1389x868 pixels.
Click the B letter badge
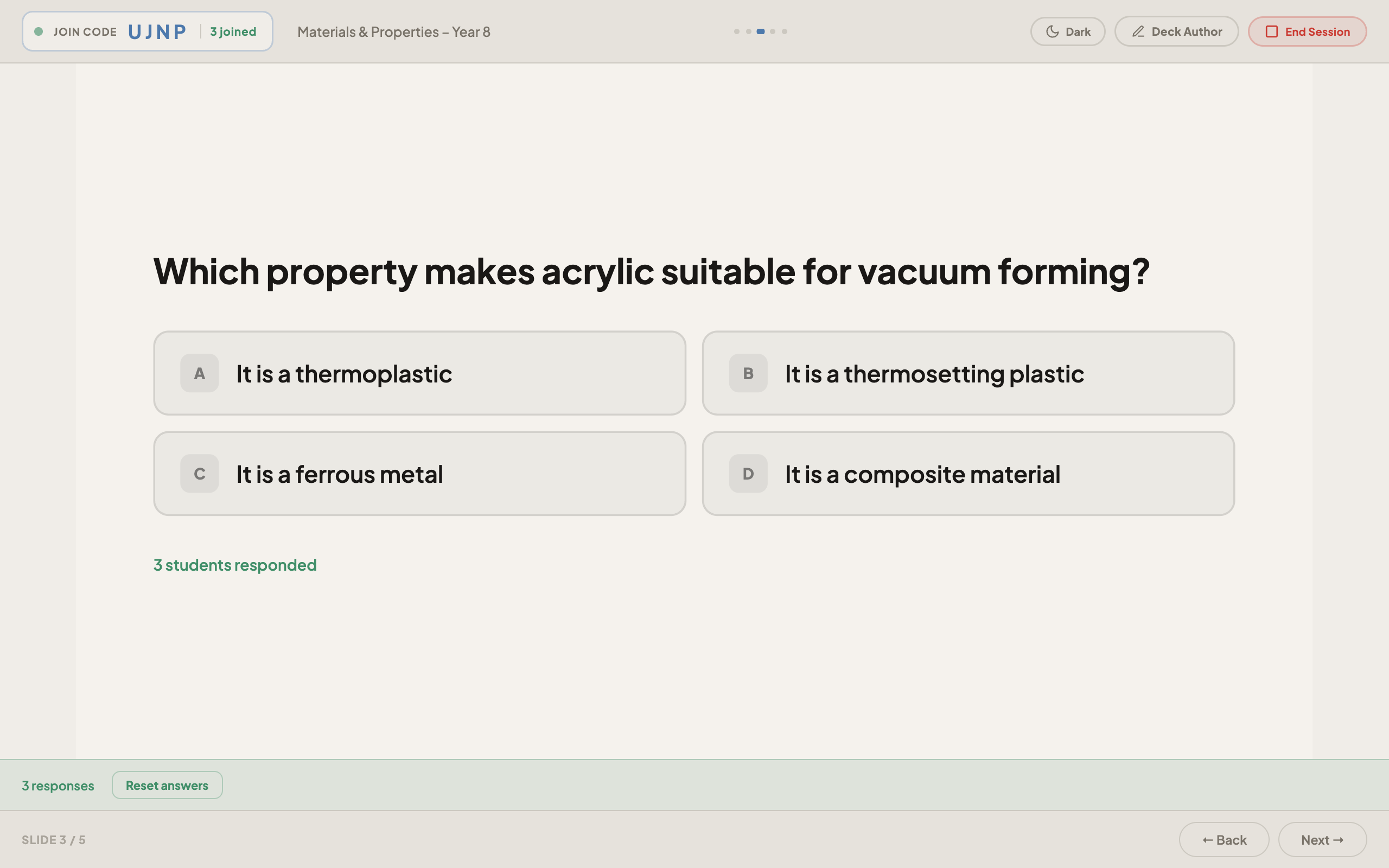point(748,373)
